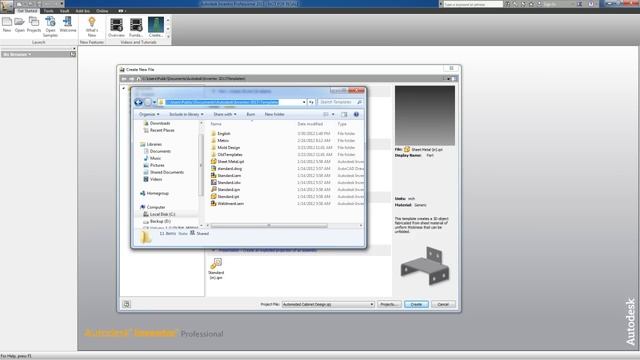Switch to Vault ribbon tab
The height and width of the screenshot is (360, 640).
pos(64,11)
